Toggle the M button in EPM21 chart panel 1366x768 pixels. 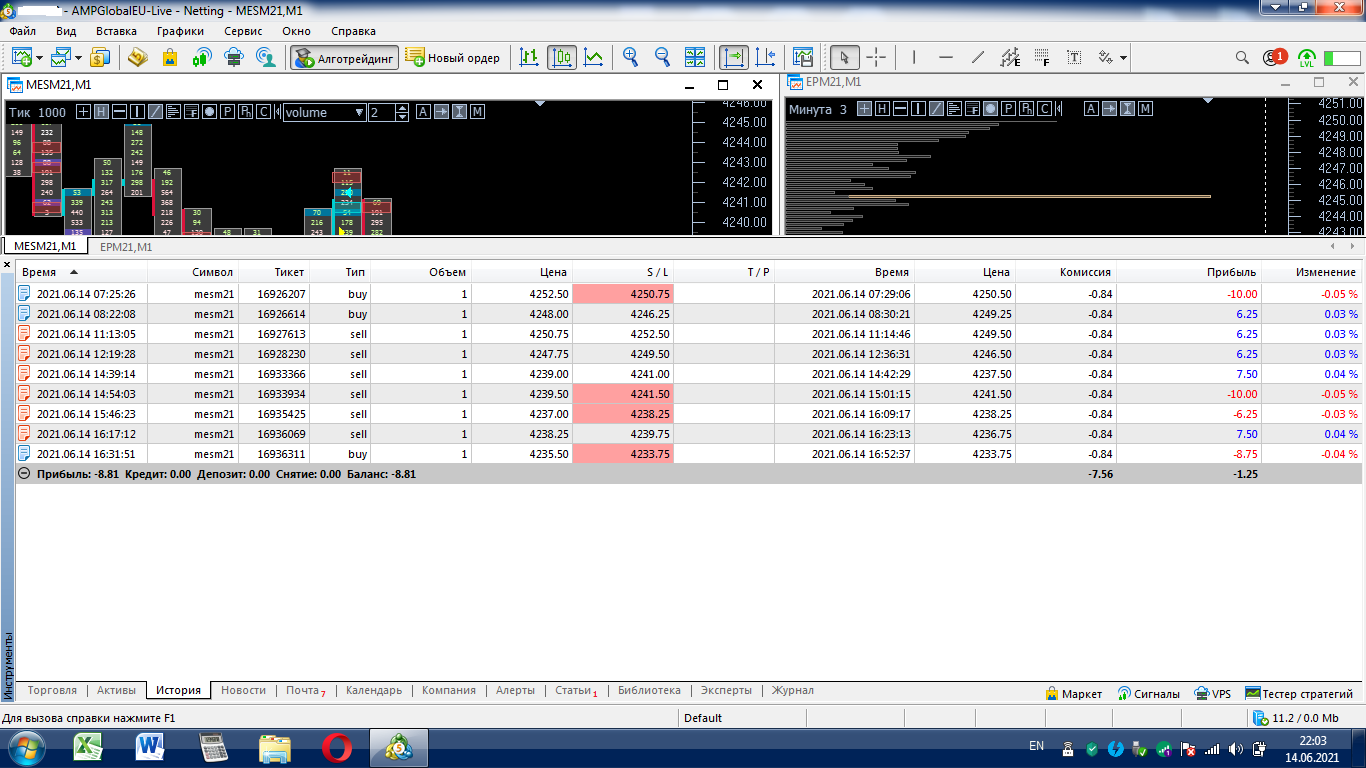coord(1145,109)
